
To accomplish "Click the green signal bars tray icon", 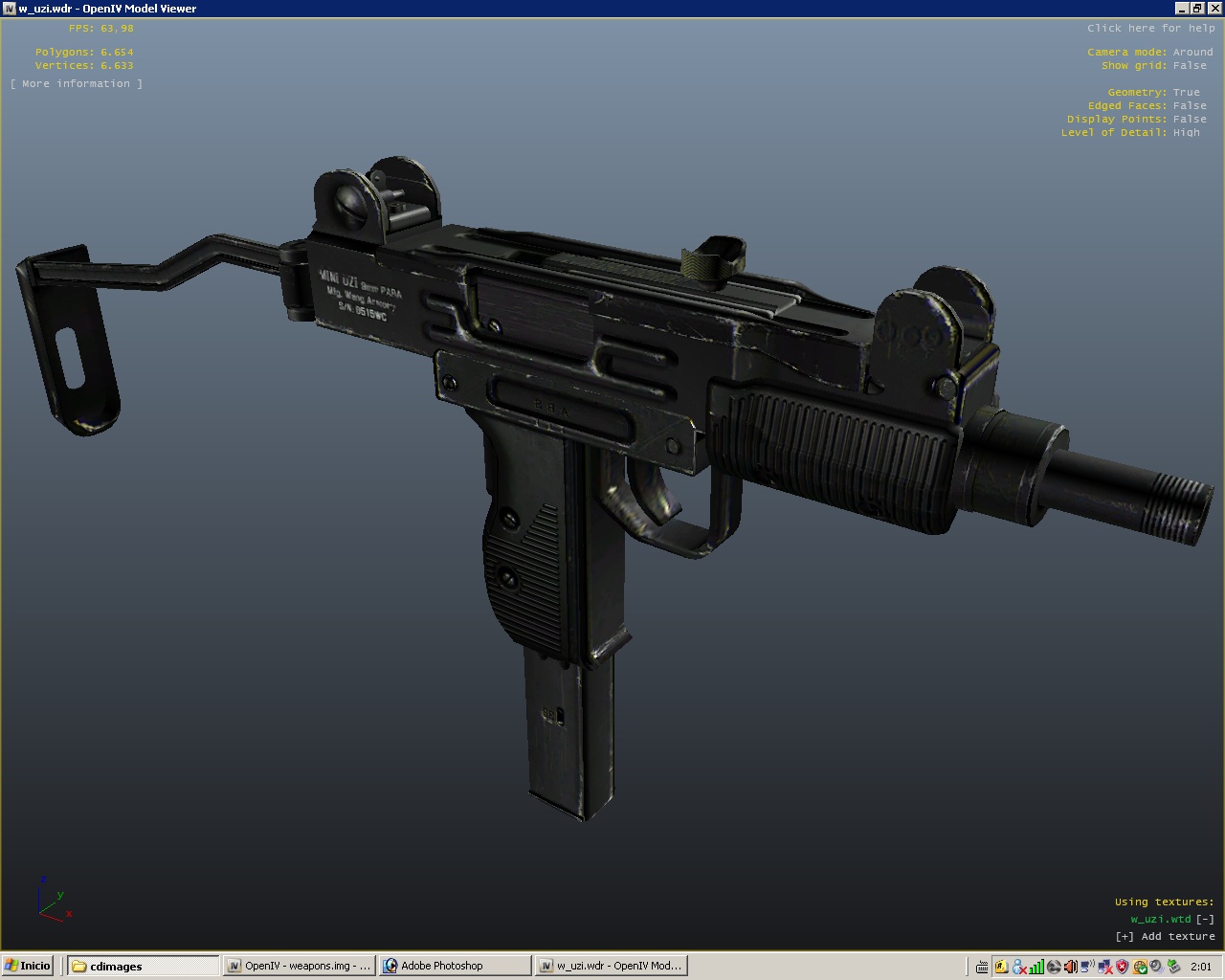I will click(x=1036, y=967).
